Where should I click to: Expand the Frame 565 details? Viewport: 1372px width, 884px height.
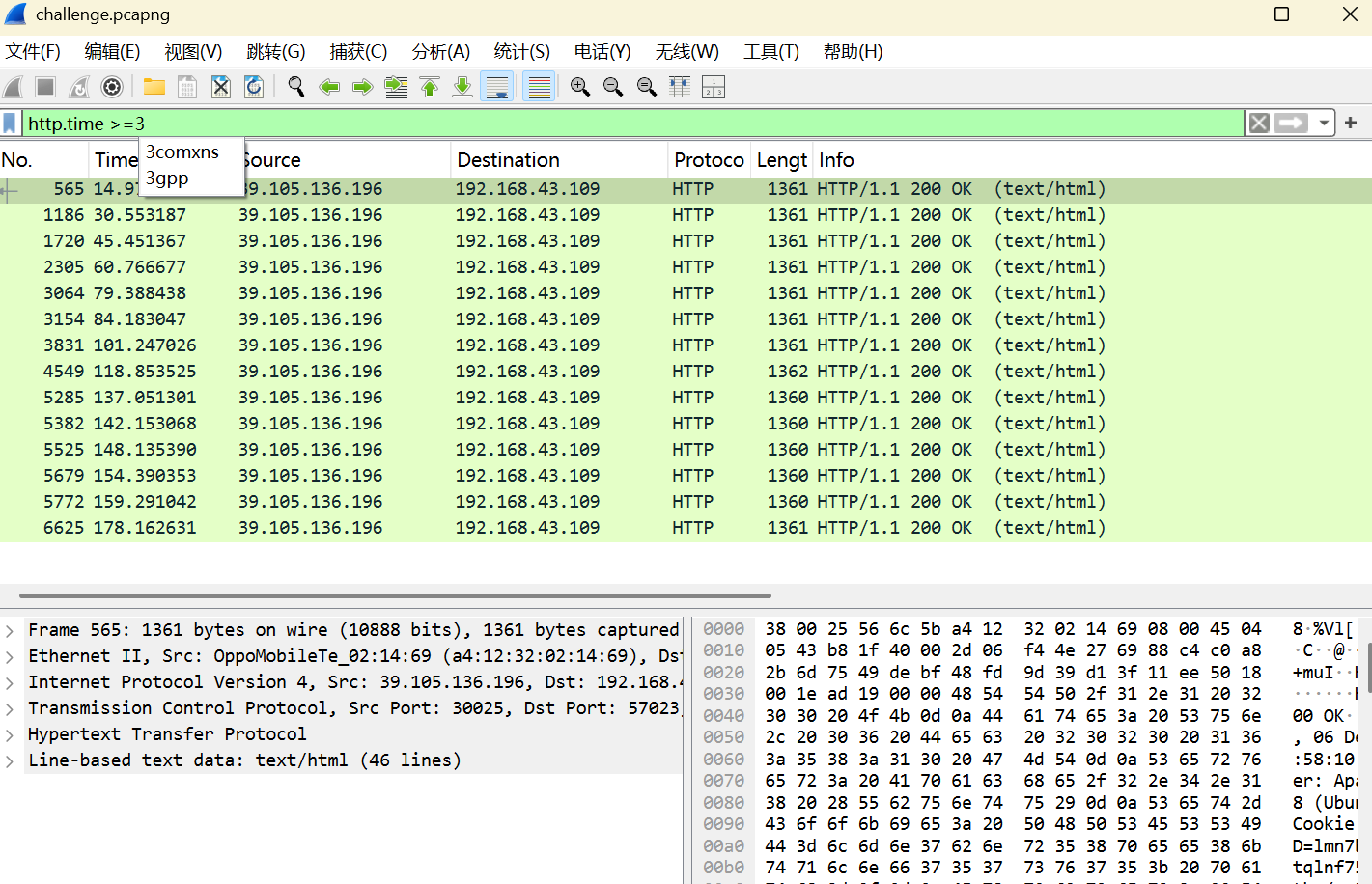tap(10, 630)
